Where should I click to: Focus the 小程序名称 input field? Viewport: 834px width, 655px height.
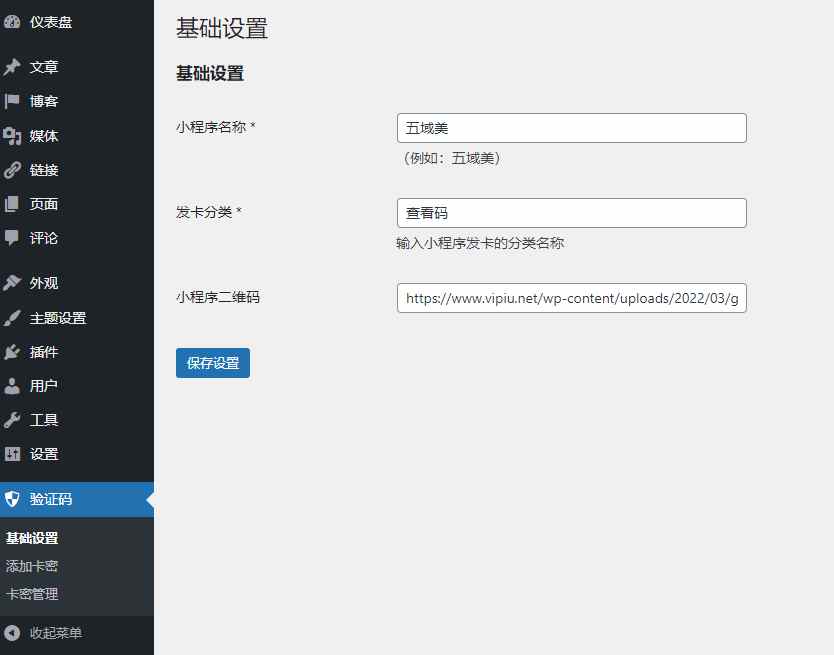click(572, 128)
